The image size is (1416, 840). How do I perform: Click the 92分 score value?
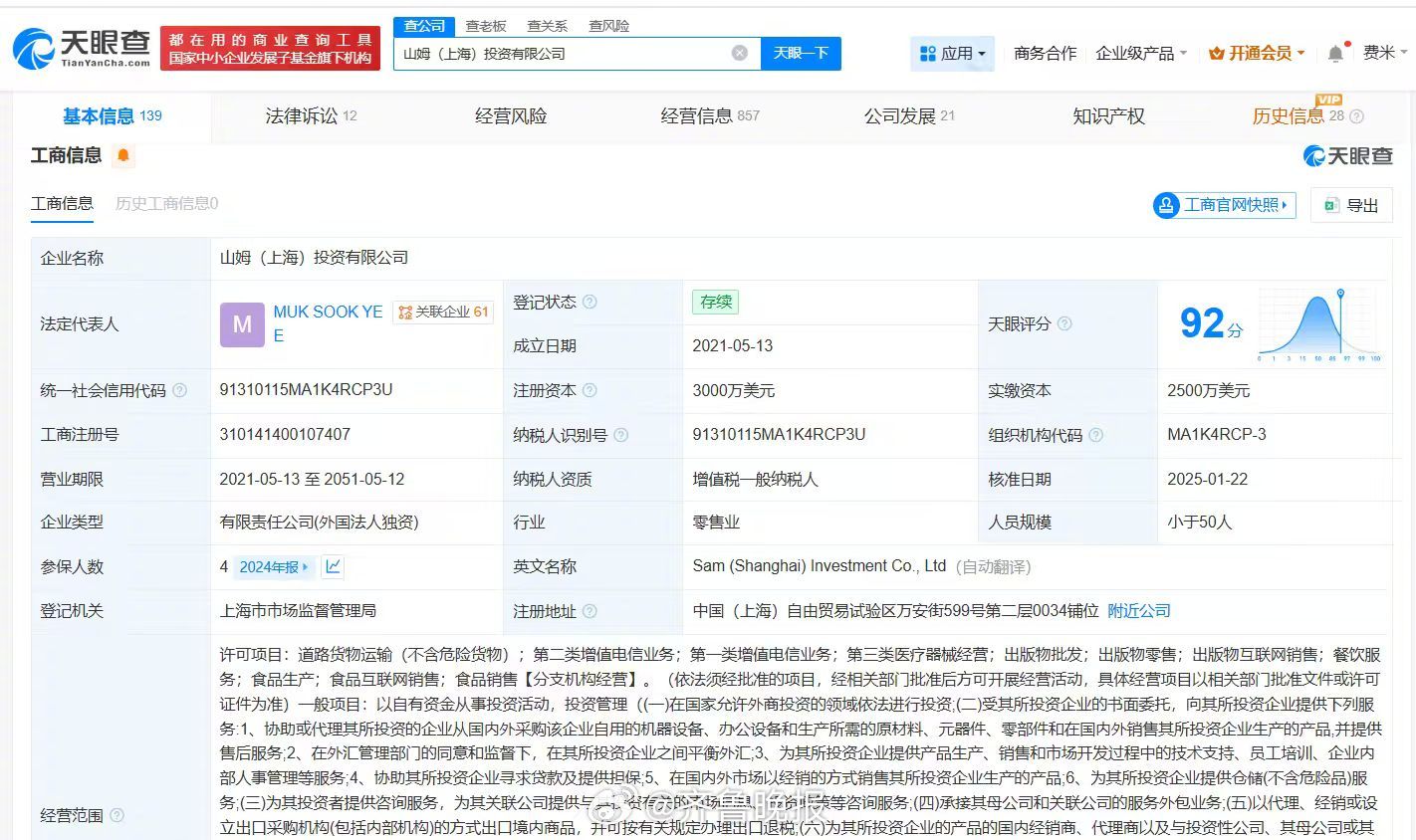[1211, 323]
